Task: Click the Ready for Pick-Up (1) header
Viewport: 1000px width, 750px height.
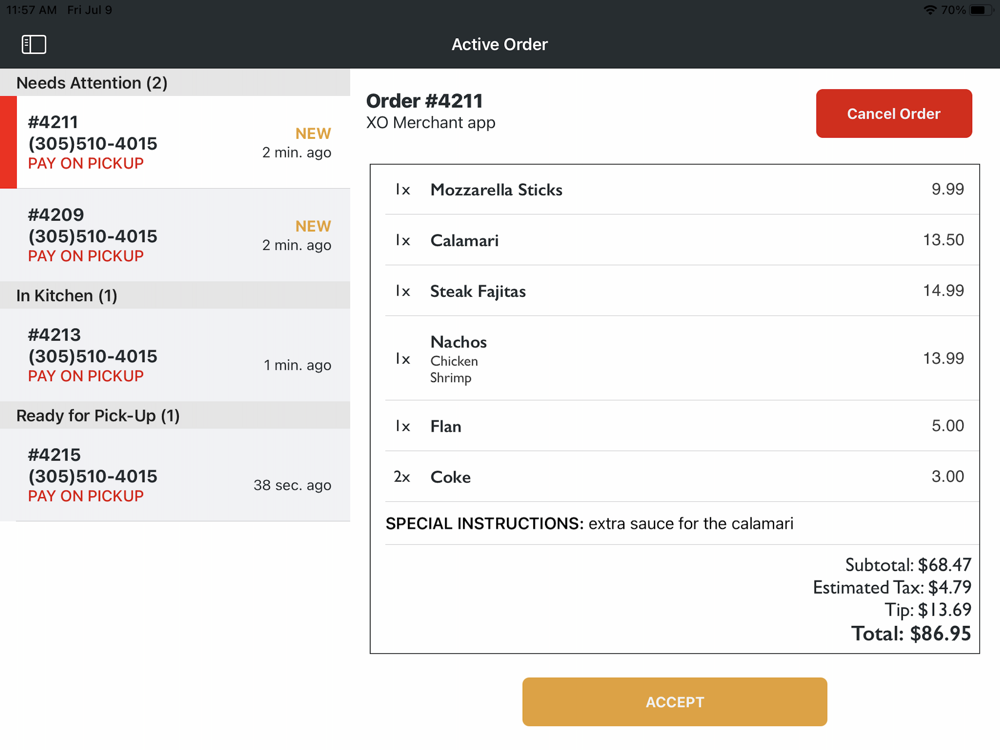Action: pos(175,415)
